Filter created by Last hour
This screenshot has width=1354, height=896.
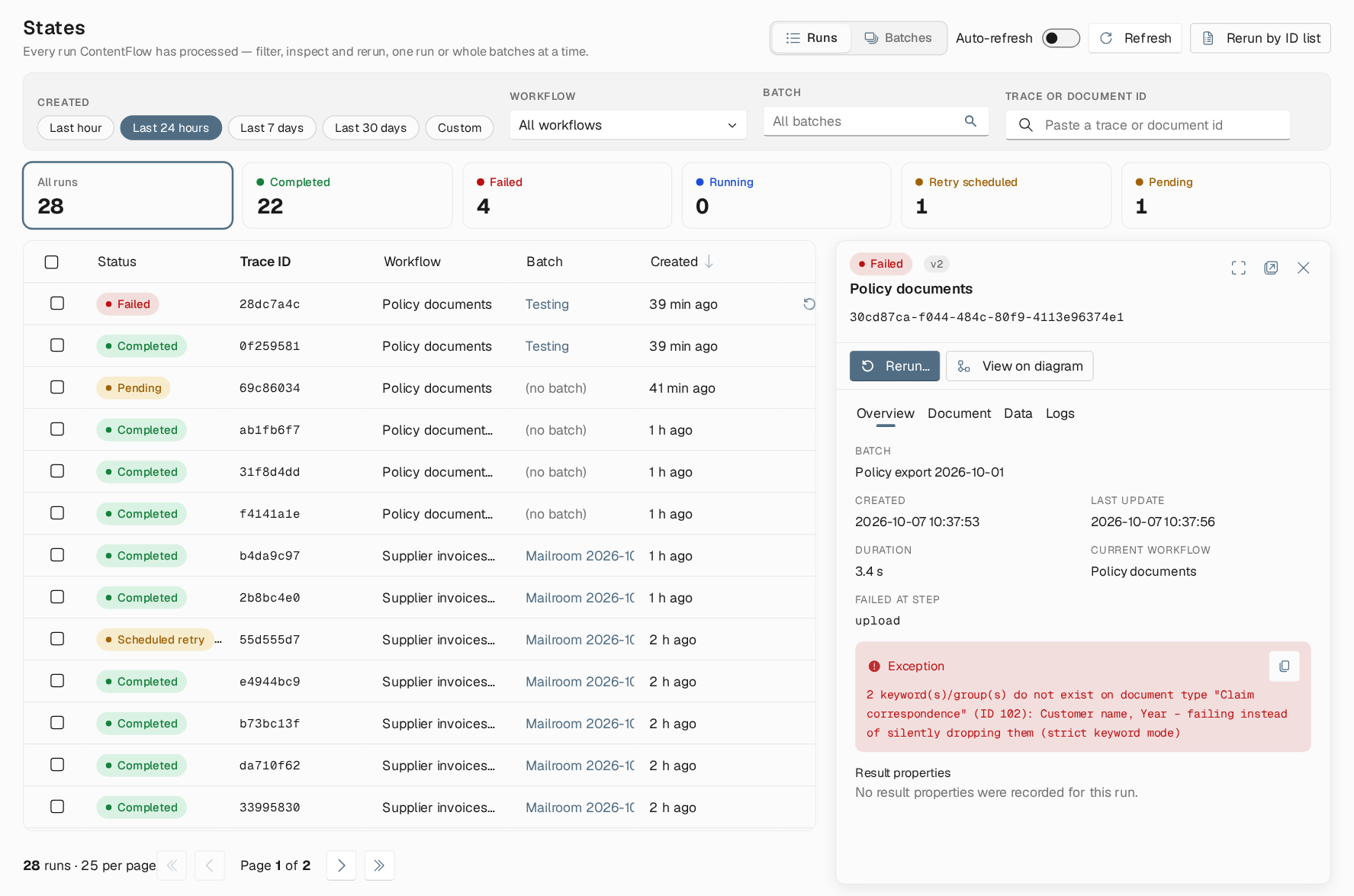pyautogui.click(x=76, y=128)
